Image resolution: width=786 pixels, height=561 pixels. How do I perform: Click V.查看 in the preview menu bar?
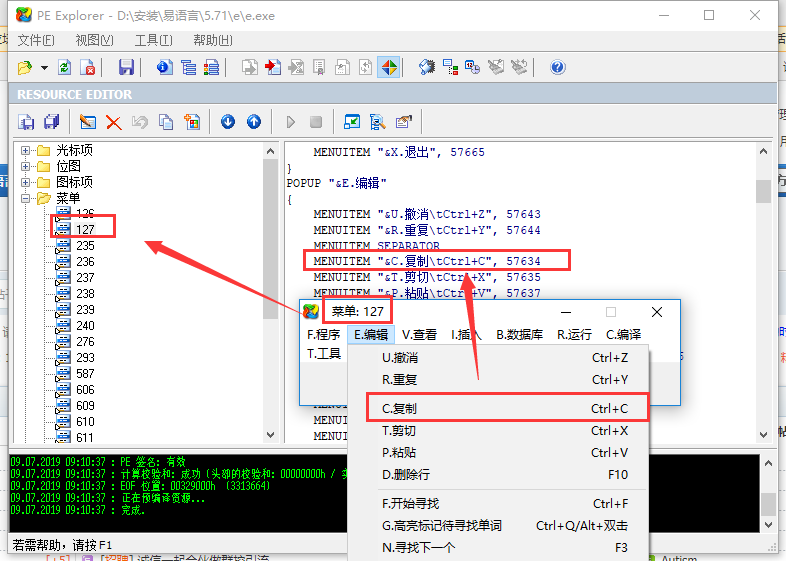pyautogui.click(x=419, y=335)
